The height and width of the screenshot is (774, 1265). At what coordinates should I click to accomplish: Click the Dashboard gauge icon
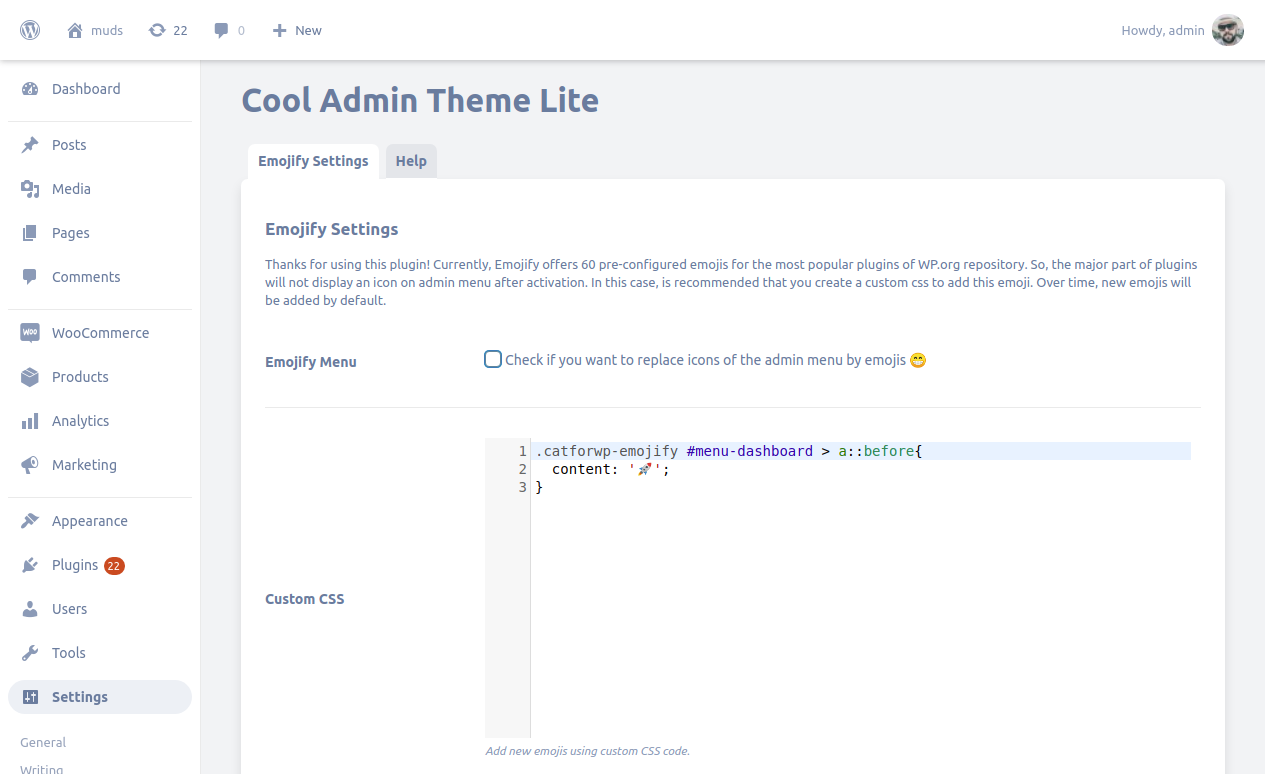tap(30, 89)
